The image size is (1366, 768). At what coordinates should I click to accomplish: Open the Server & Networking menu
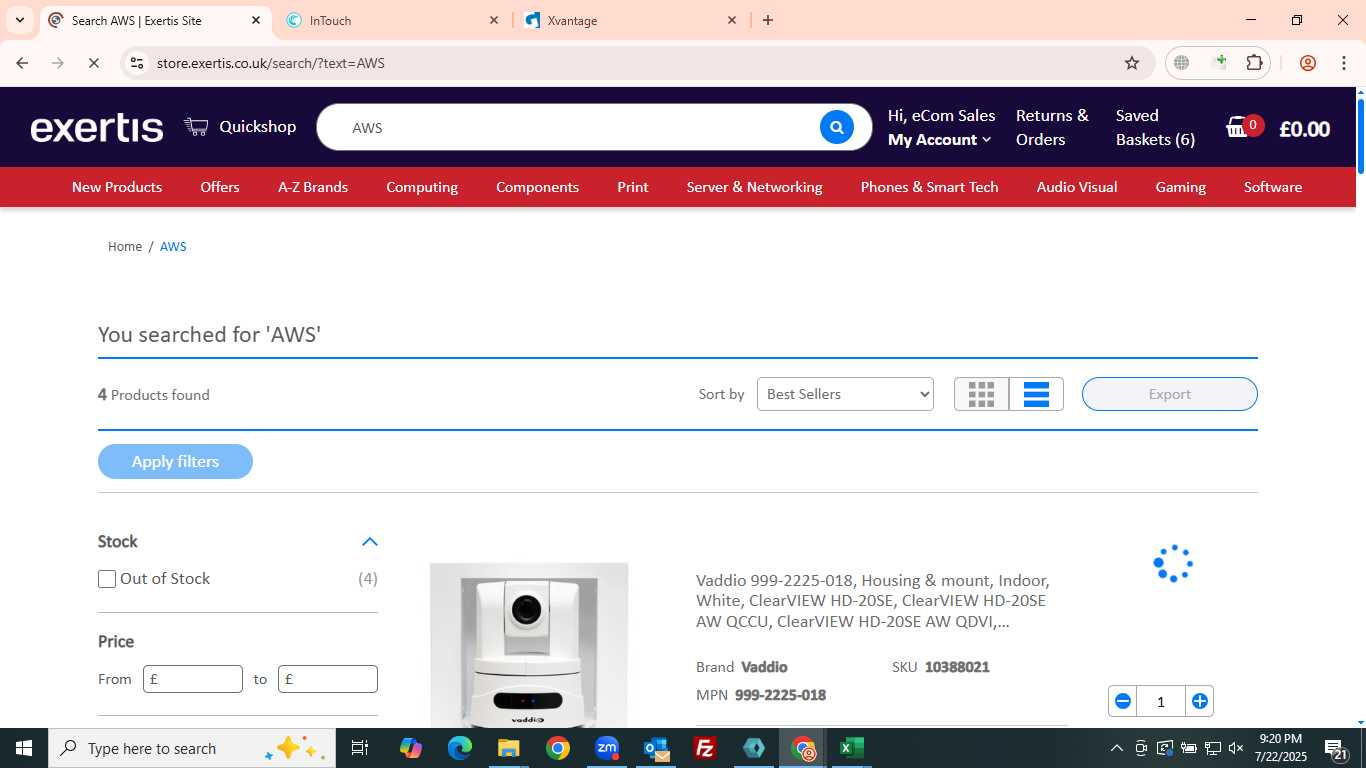755,187
